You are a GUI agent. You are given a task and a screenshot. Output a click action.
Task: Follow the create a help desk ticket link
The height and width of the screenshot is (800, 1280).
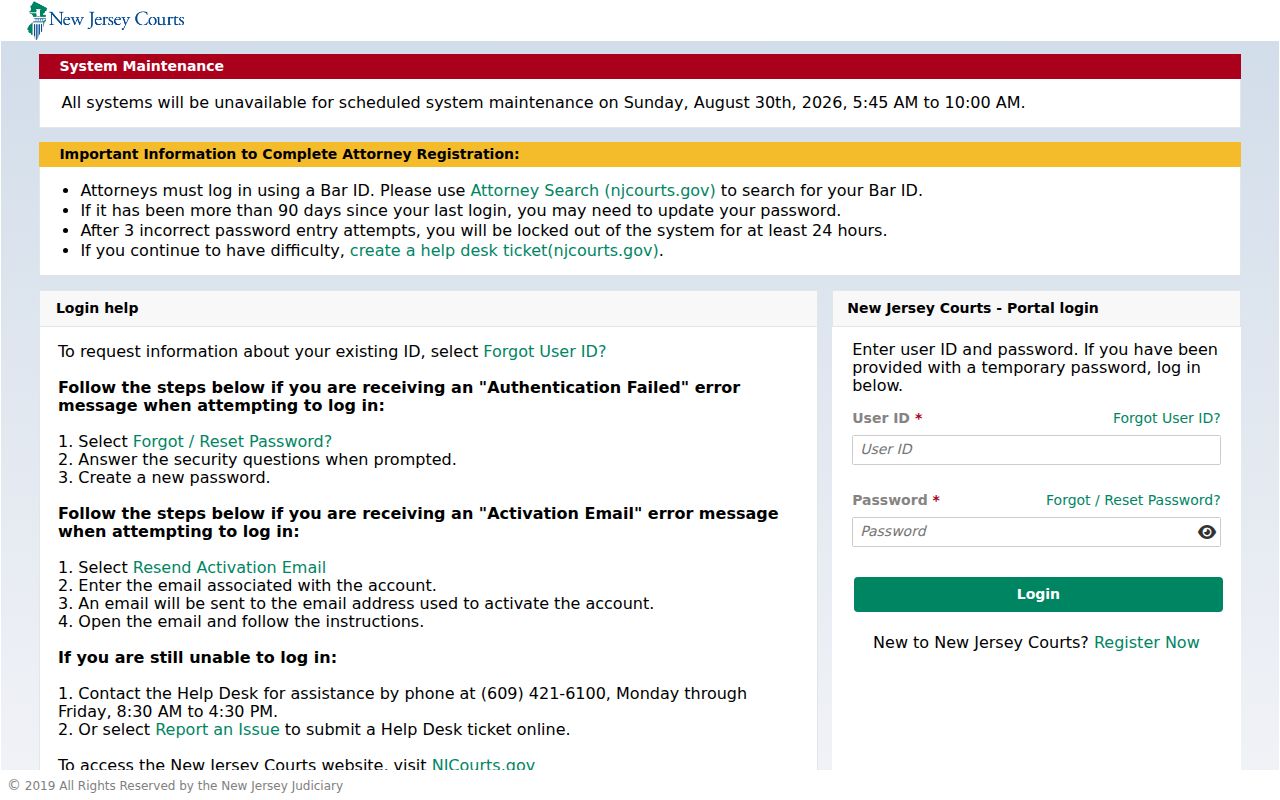point(504,250)
